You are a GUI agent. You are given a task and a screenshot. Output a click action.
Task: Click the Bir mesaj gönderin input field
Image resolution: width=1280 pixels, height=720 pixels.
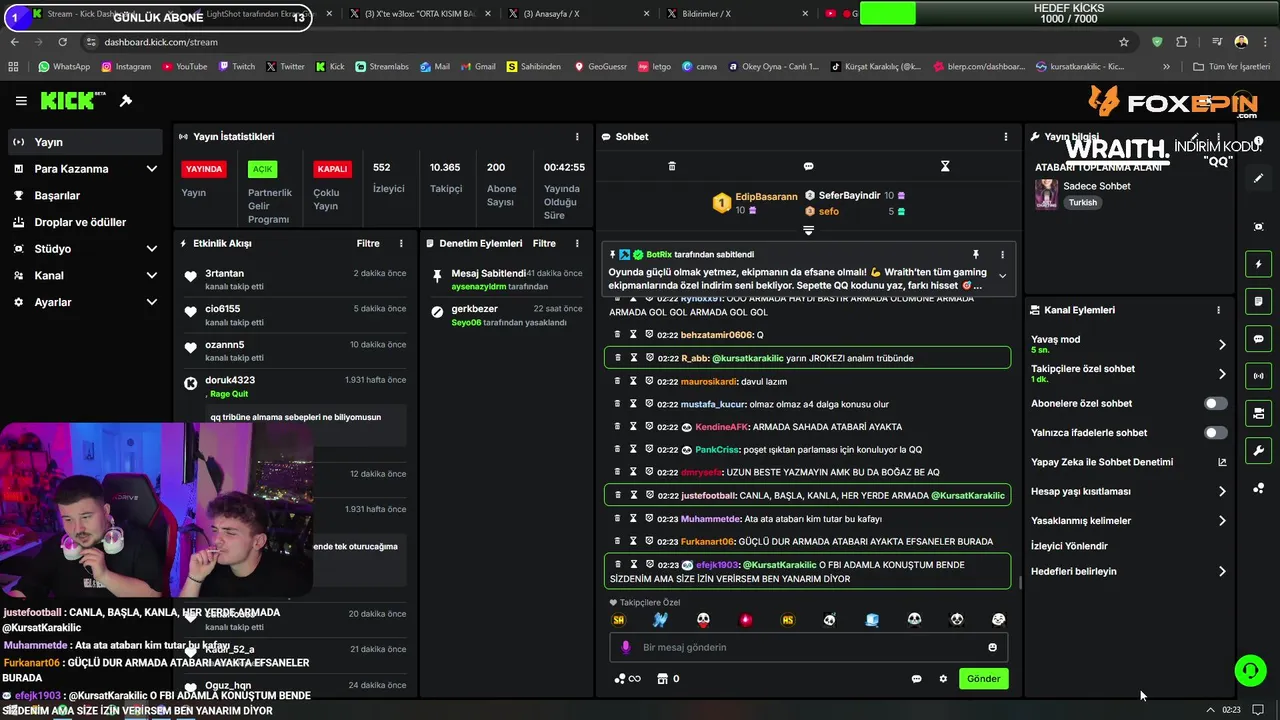808,647
